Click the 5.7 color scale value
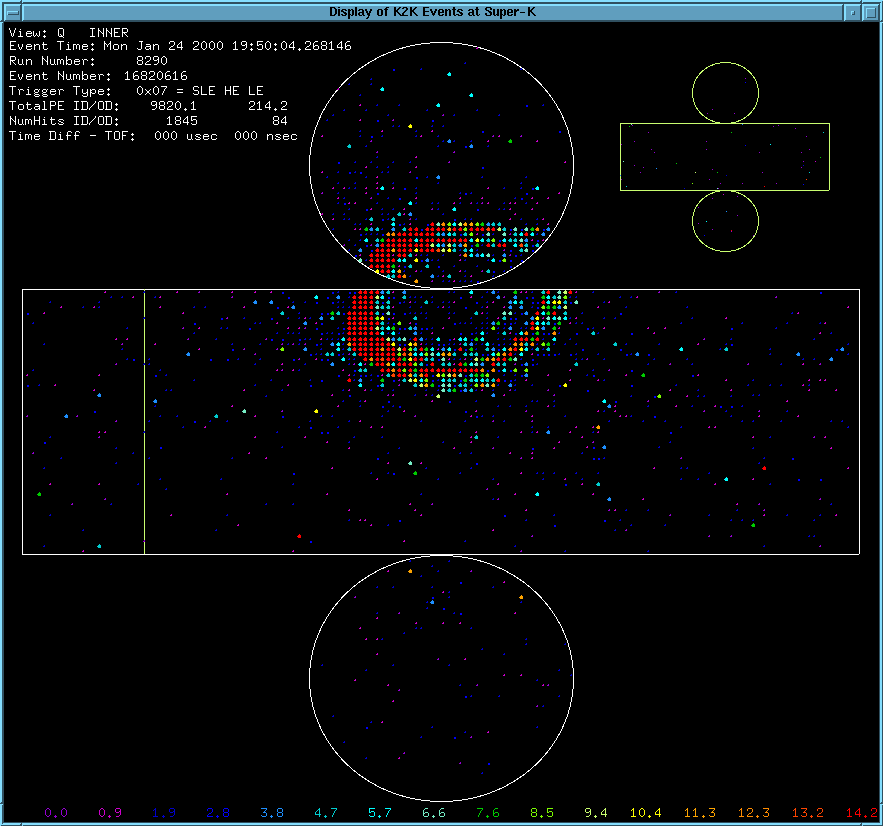The height and width of the screenshot is (826, 883). click(380, 813)
